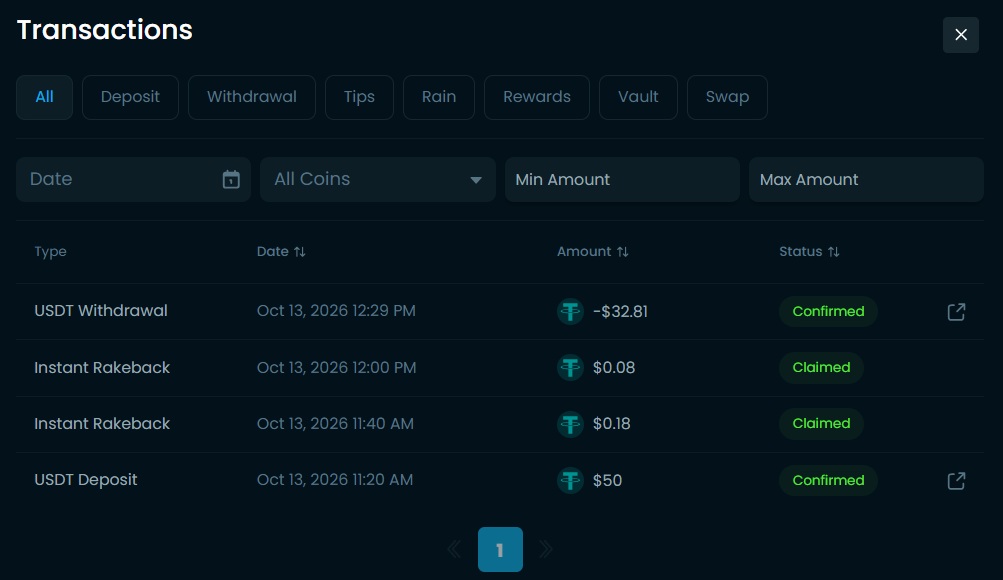
Task: Close the Transactions dialog
Action: tap(960, 35)
